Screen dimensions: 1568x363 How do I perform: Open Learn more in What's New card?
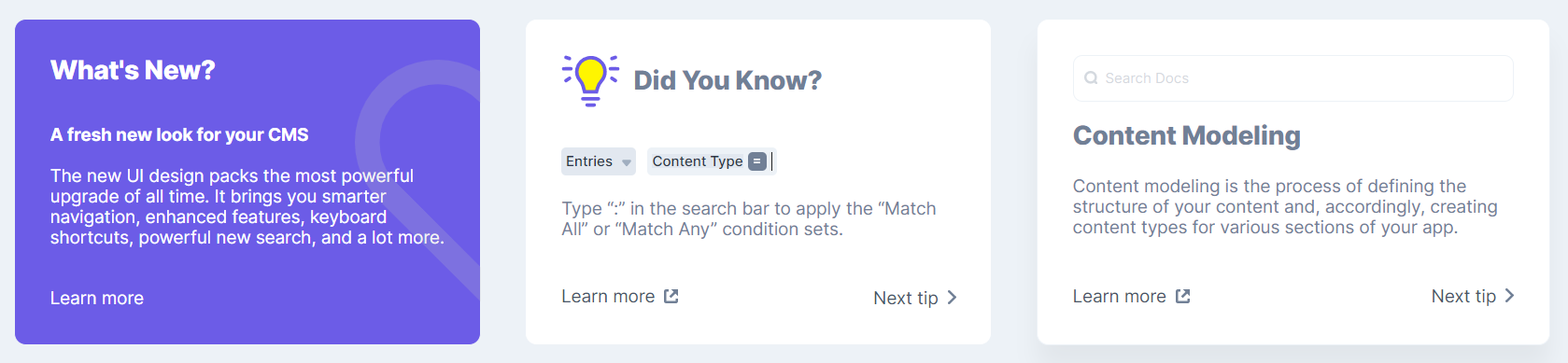coord(97,298)
